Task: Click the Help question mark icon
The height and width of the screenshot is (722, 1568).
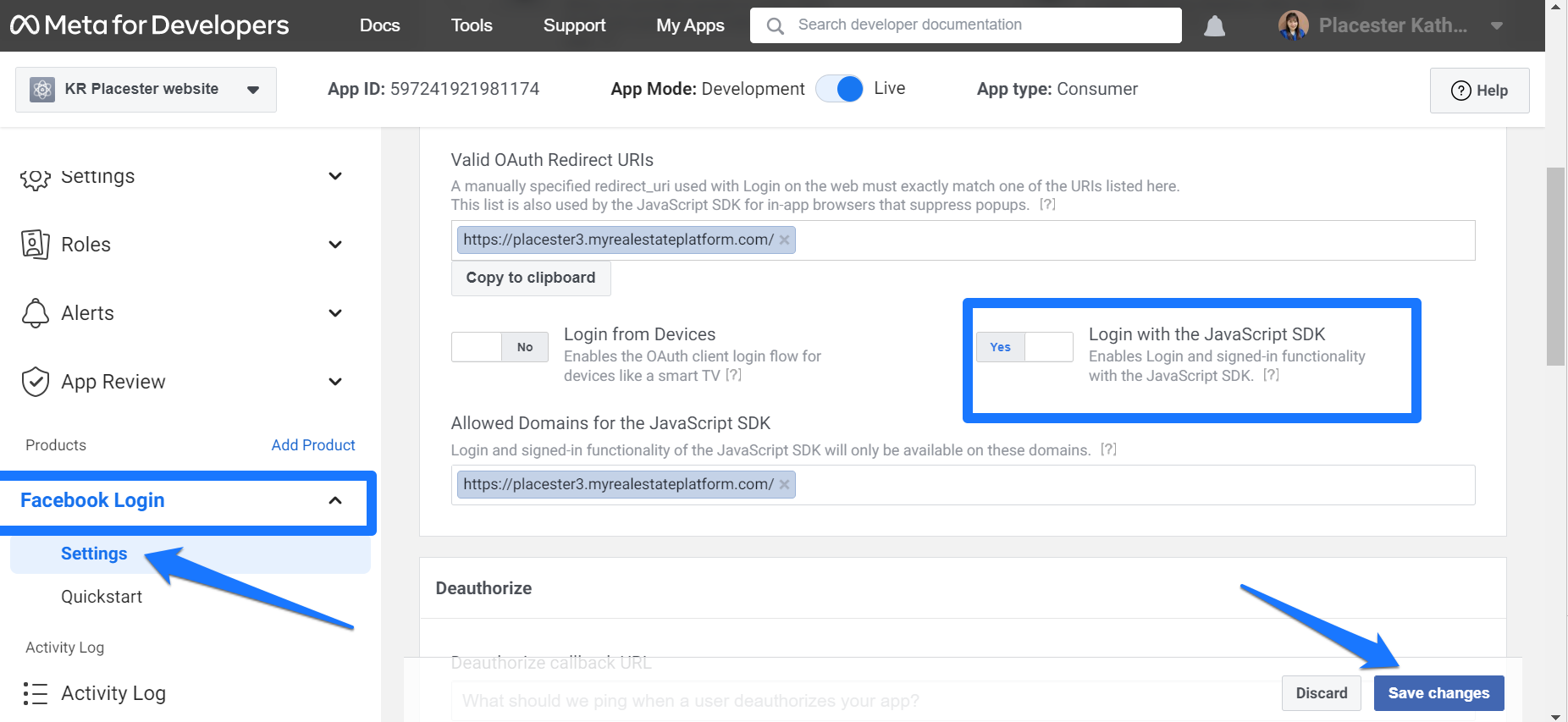Action: click(1460, 91)
